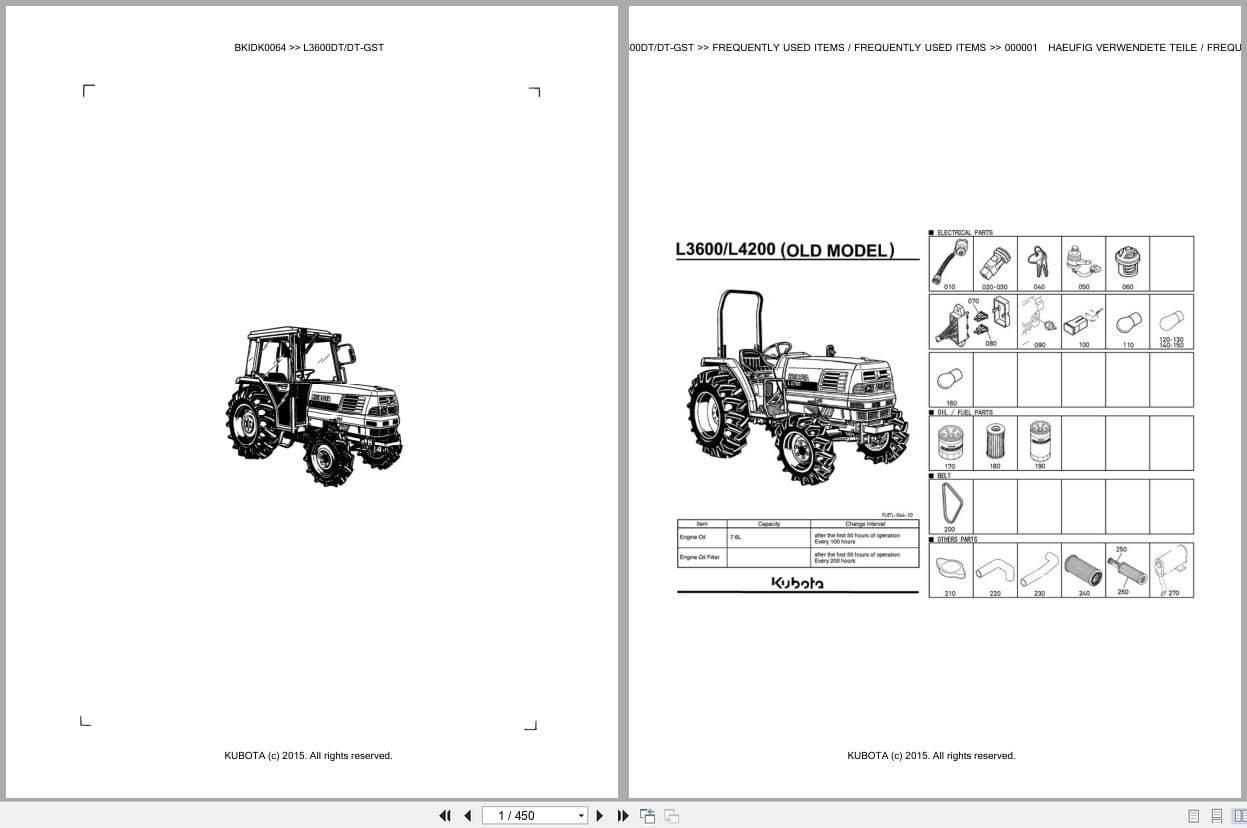
Task: Click the BELT section label
Action: 944,476
